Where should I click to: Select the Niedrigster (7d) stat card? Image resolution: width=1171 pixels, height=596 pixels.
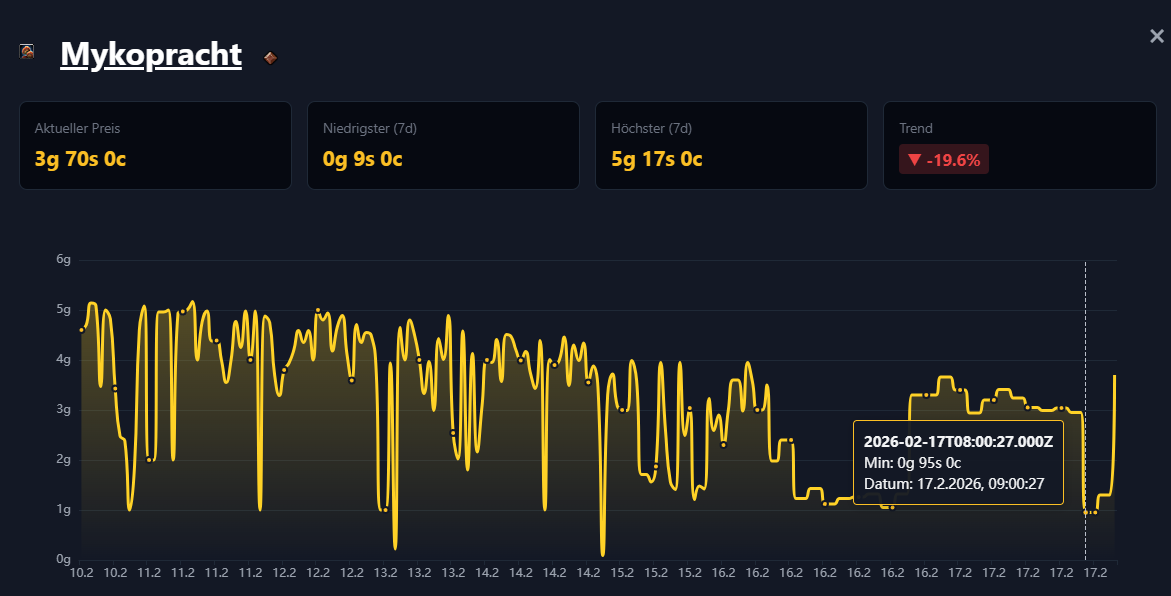coord(443,145)
